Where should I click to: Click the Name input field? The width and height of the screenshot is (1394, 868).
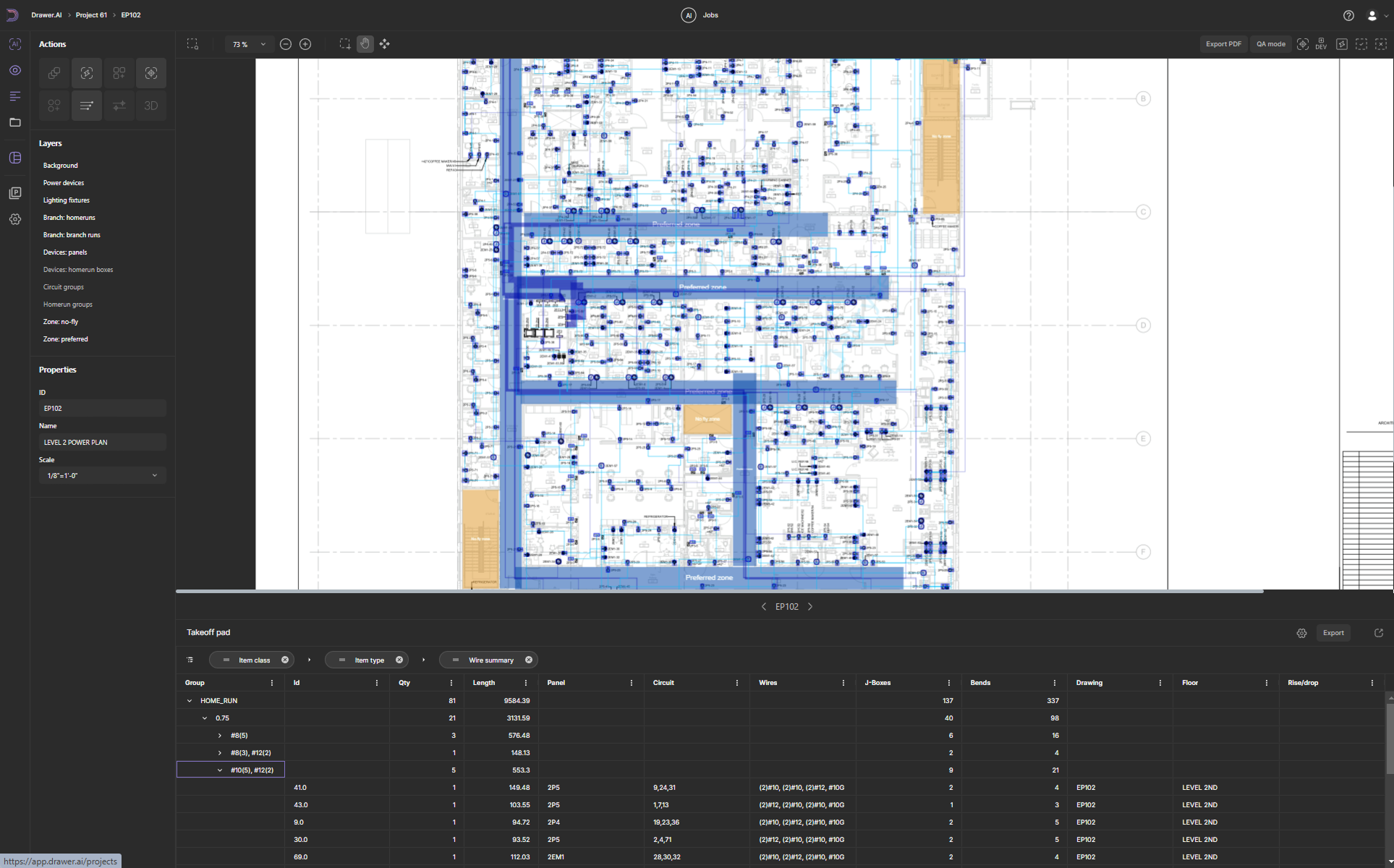pyautogui.click(x=102, y=442)
